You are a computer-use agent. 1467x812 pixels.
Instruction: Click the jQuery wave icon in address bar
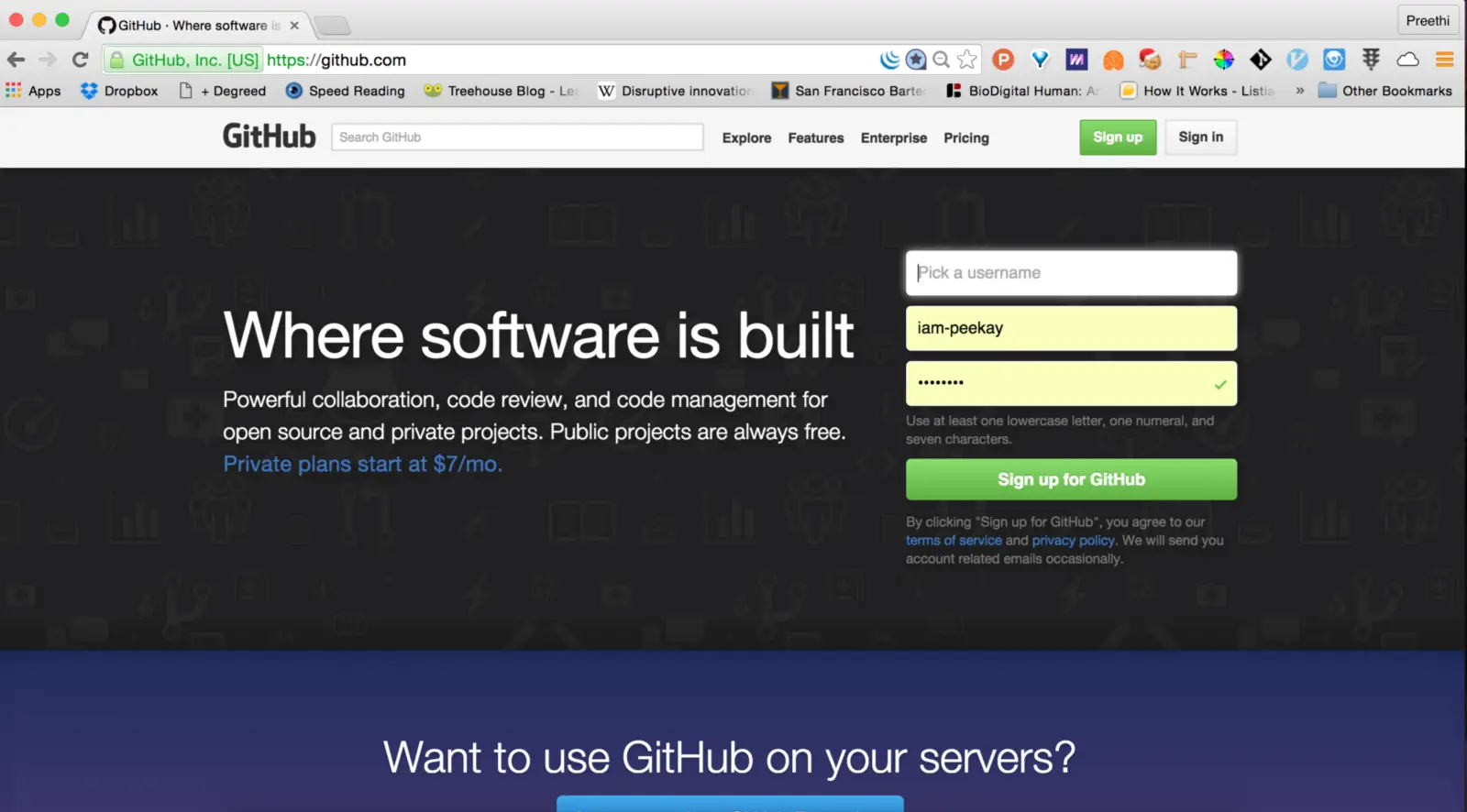click(x=889, y=60)
